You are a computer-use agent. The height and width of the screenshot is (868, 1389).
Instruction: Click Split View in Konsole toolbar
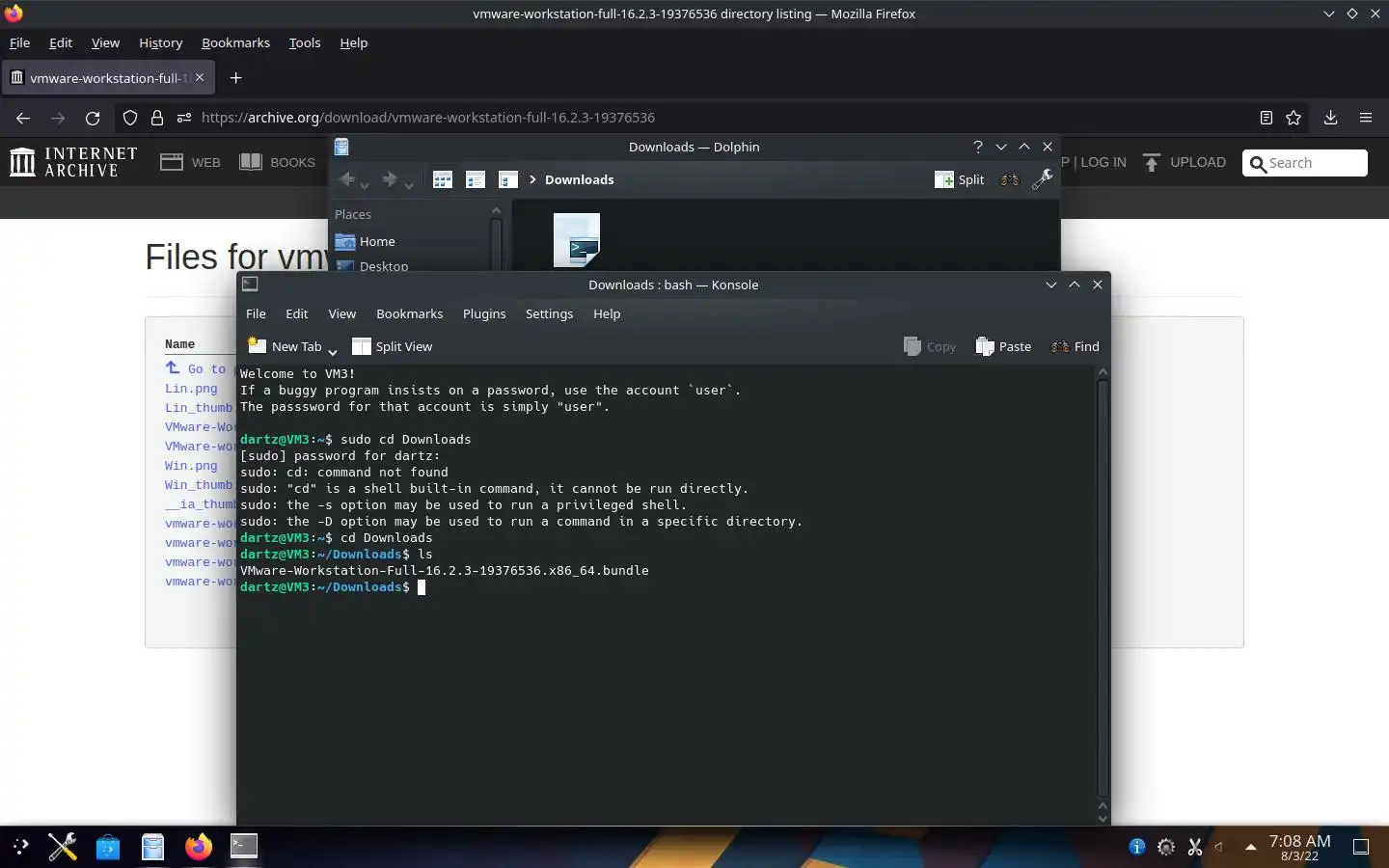(393, 346)
